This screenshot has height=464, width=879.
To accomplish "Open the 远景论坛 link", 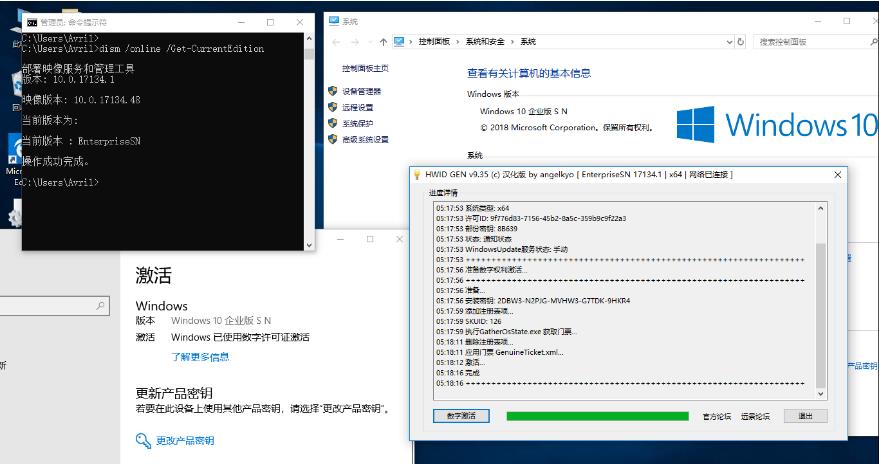I will coord(755,416).
